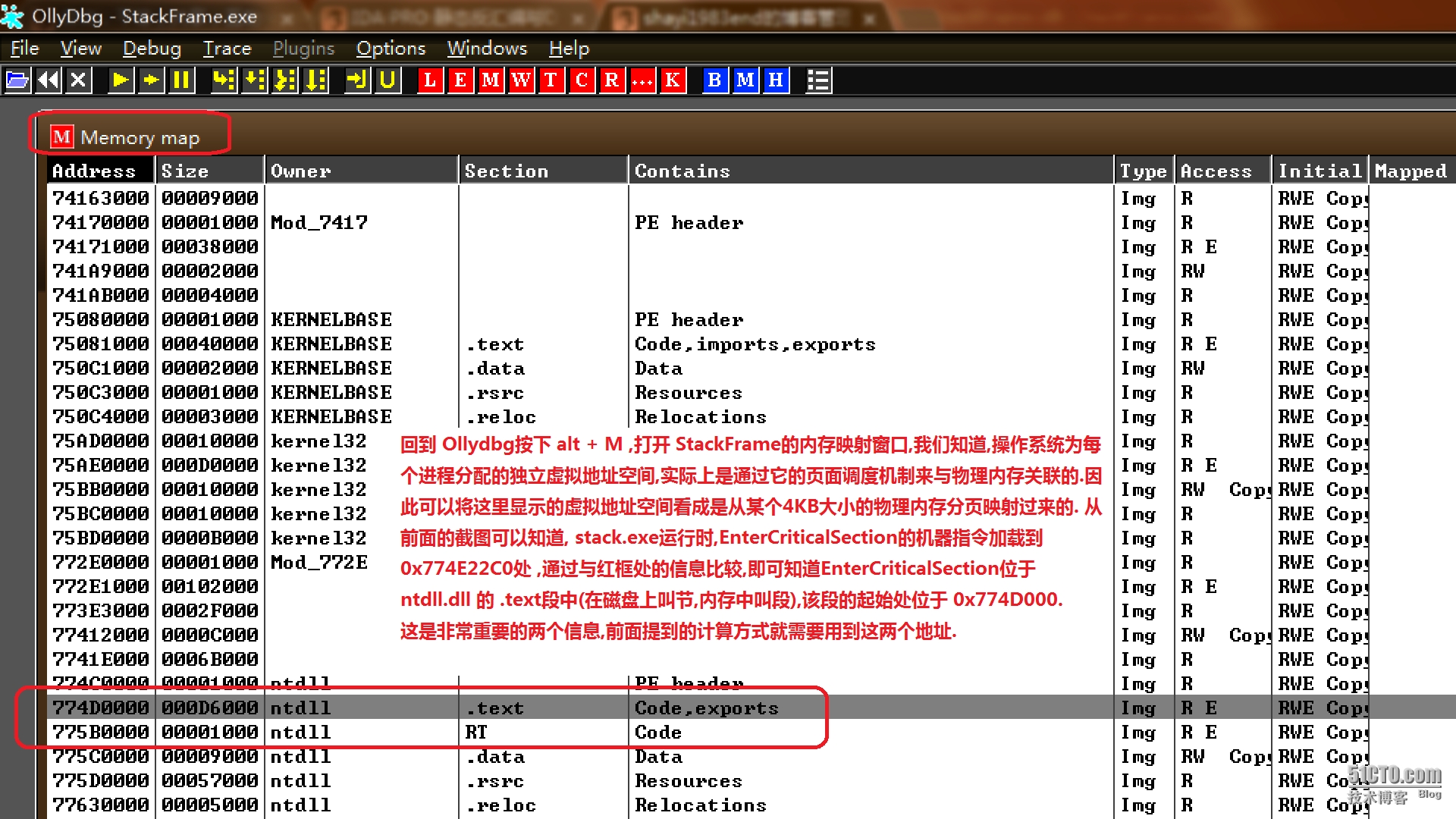The image size is (1456, 819).
Task: Click the Restart program rewind icon
Action: 49,80
